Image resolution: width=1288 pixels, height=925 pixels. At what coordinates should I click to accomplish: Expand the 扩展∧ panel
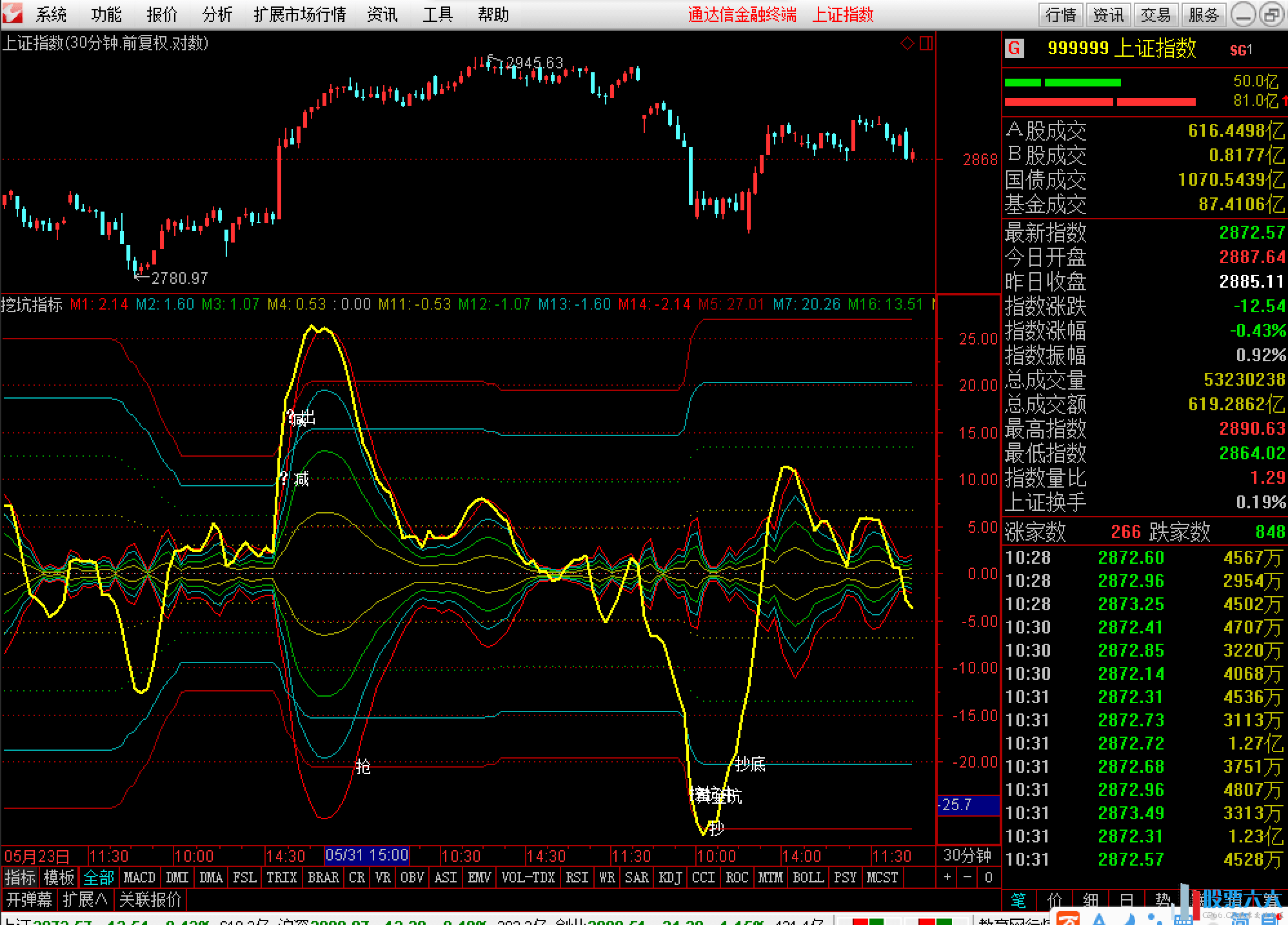tap(85, 899)
